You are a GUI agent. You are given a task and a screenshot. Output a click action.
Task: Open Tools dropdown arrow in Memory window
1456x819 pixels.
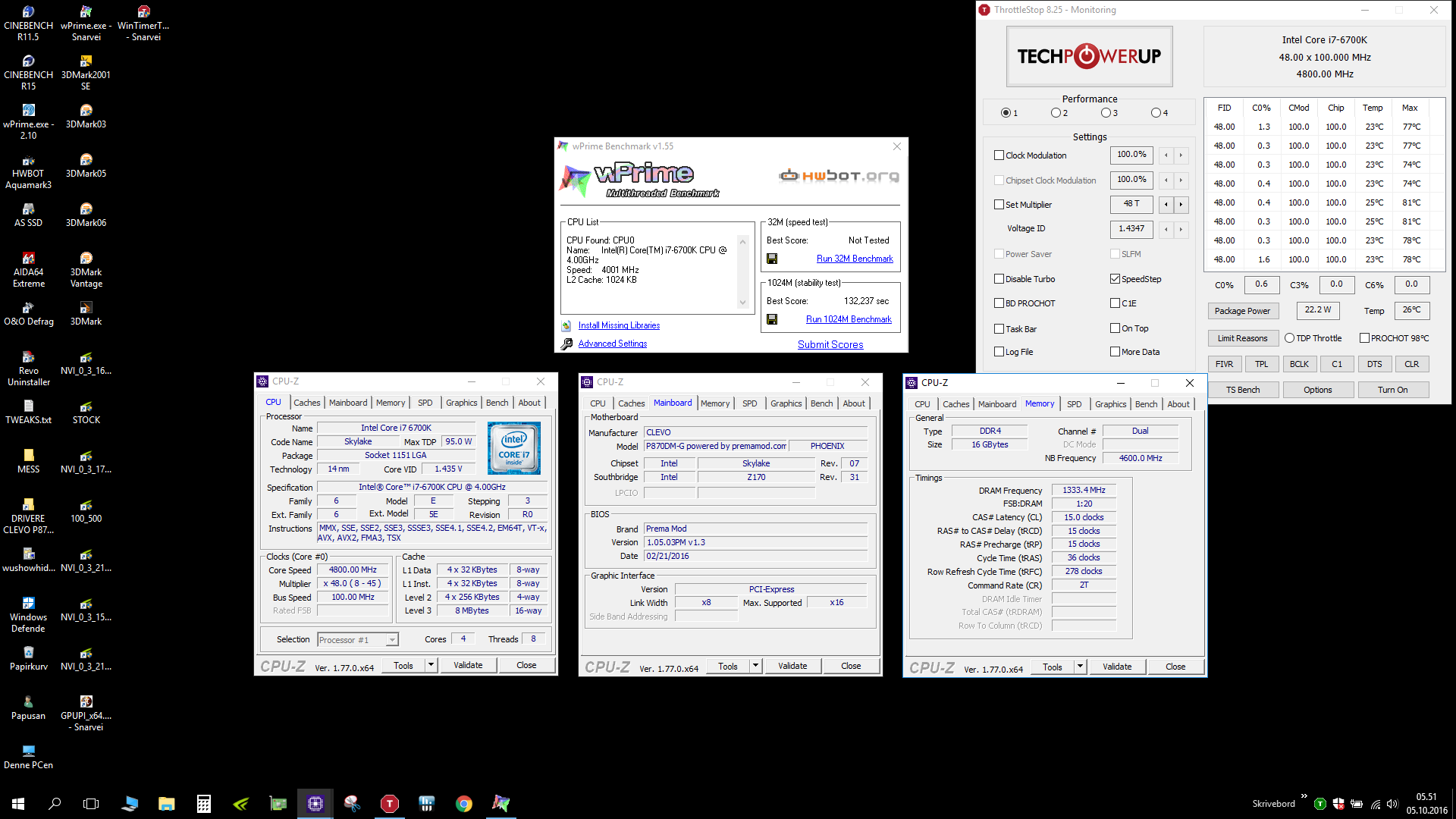click(x=1080, y=667)
